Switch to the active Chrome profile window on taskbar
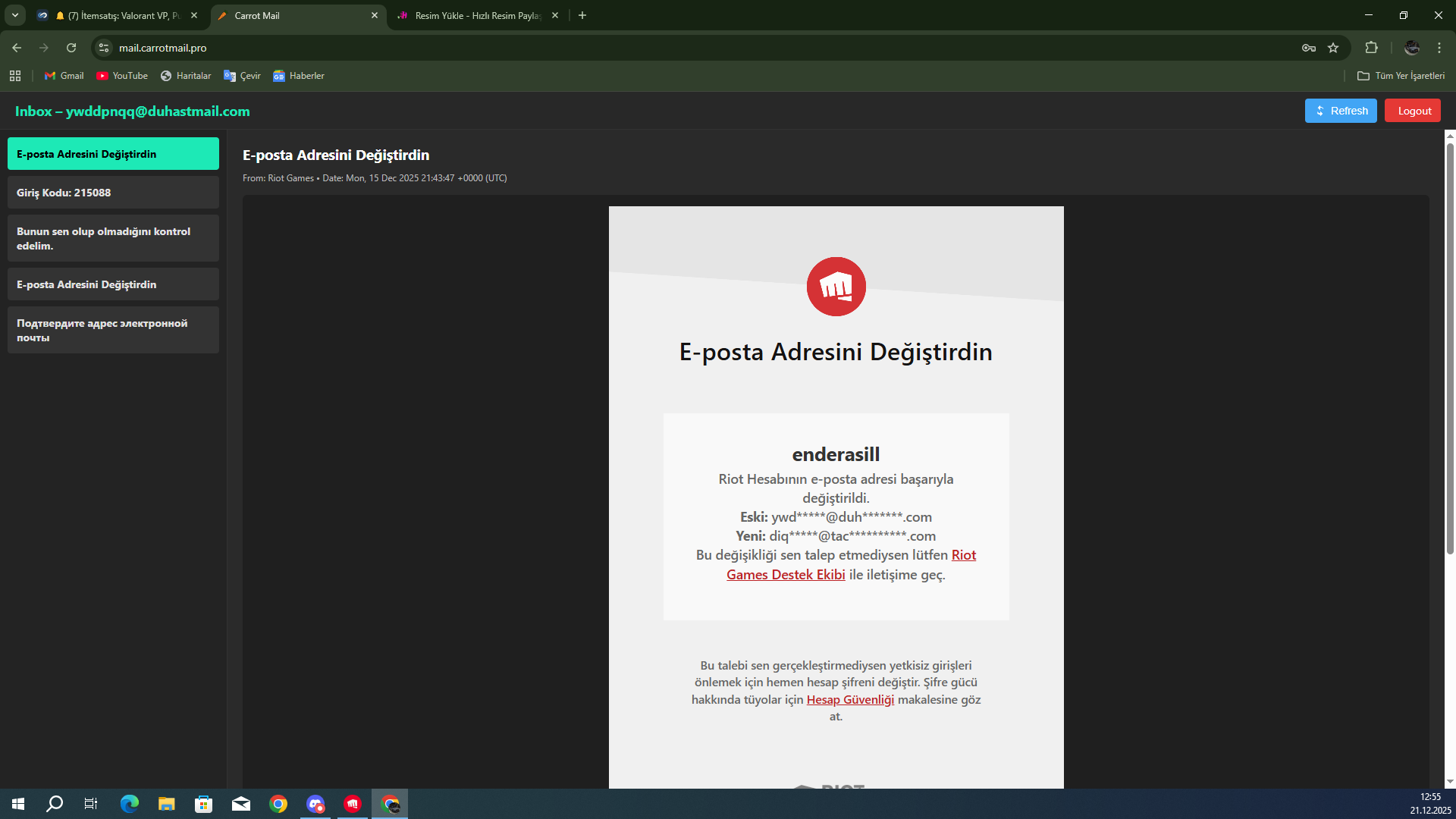1456x819 pixels. [390, 804]
